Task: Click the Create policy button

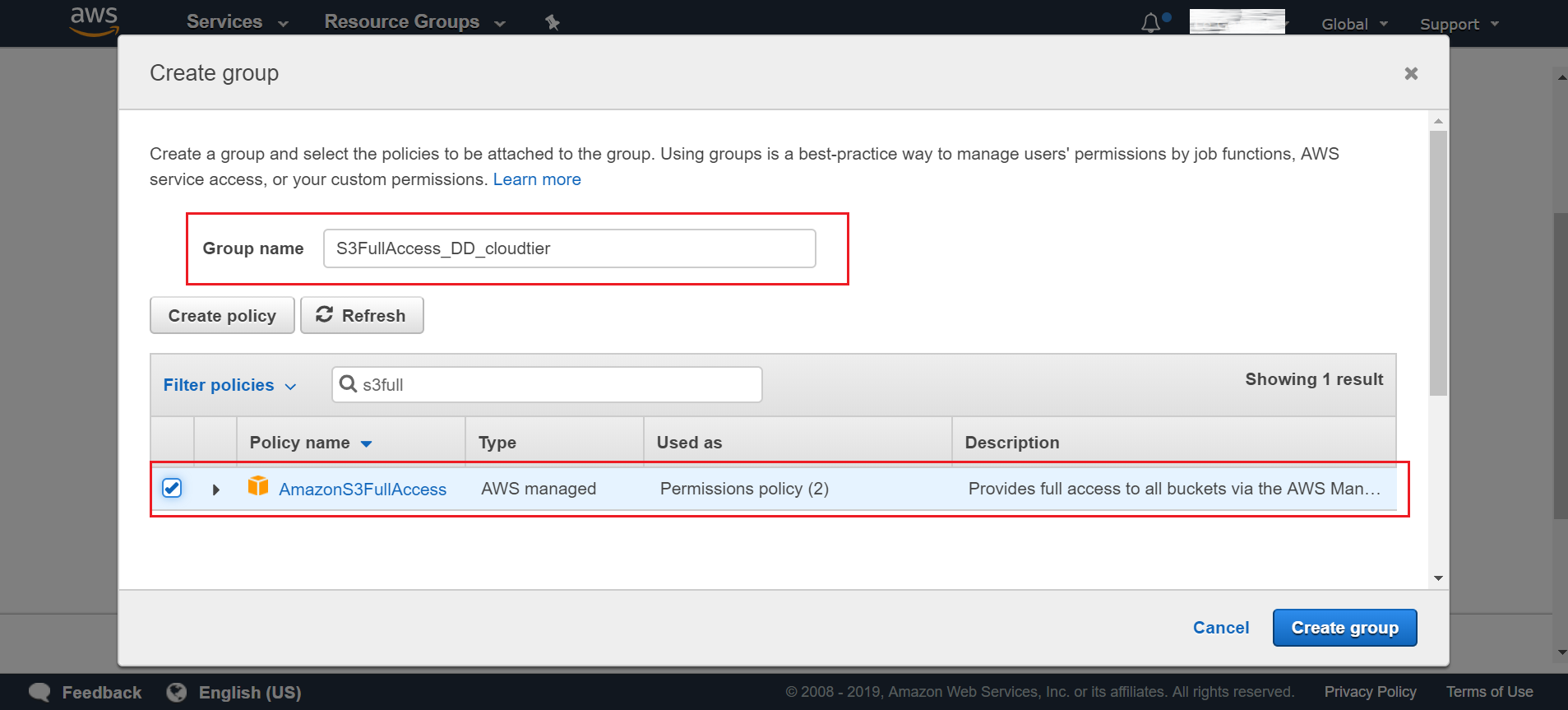Action: point(222,316)
